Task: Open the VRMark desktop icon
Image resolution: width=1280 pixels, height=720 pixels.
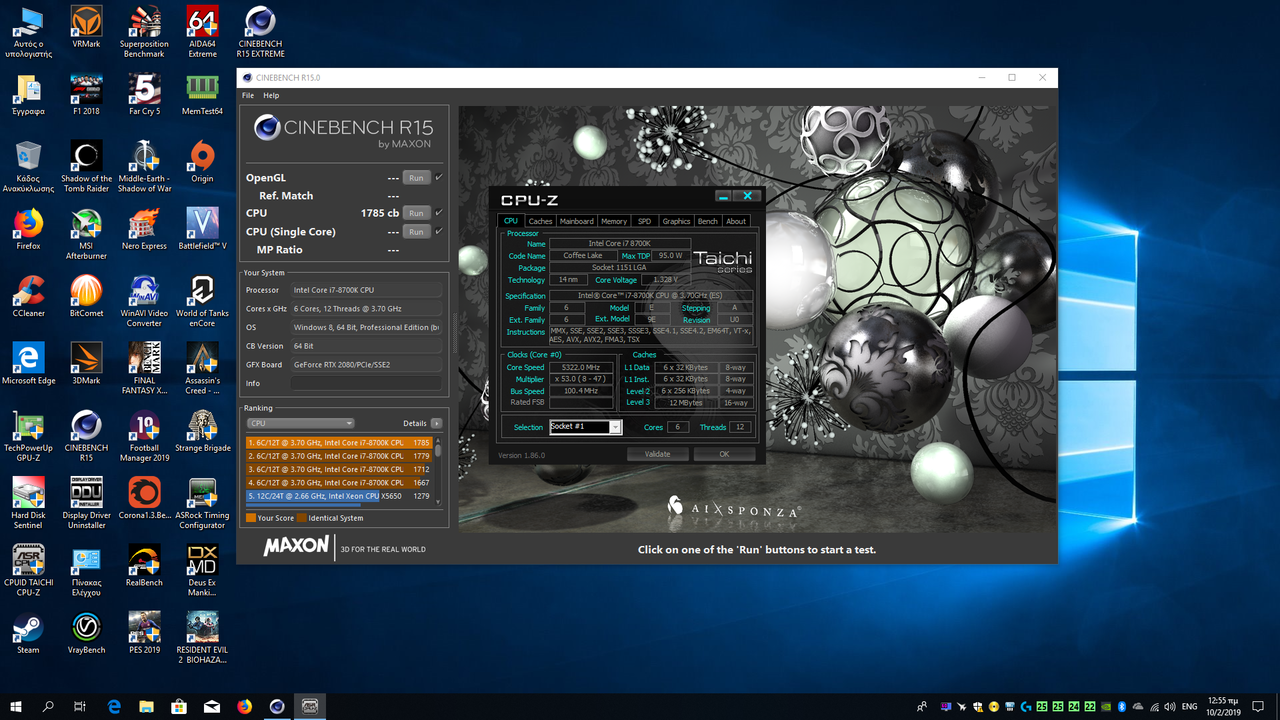Action: (x=86, y=26)
